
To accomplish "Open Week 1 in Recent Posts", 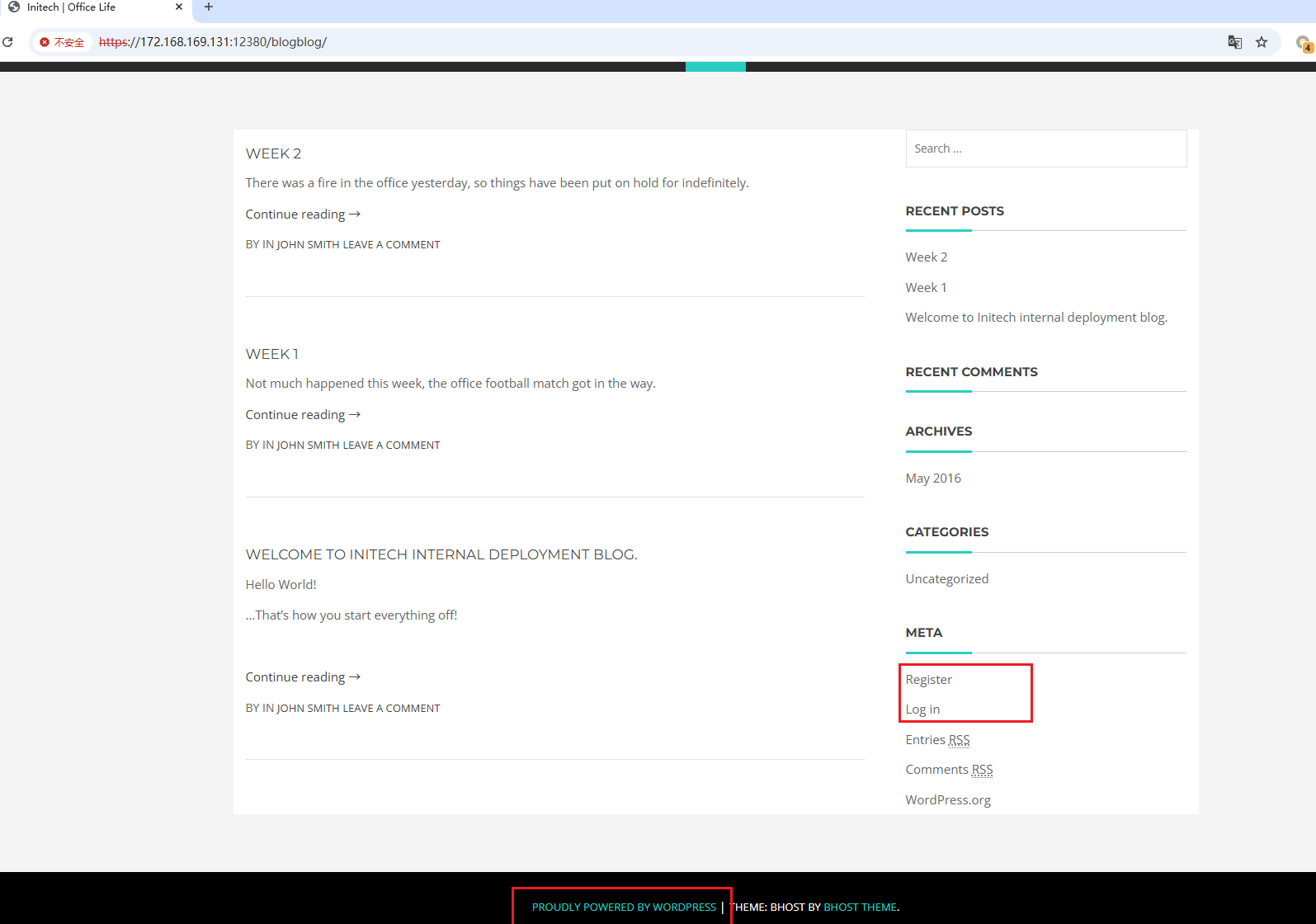I will tap(926, 287).
